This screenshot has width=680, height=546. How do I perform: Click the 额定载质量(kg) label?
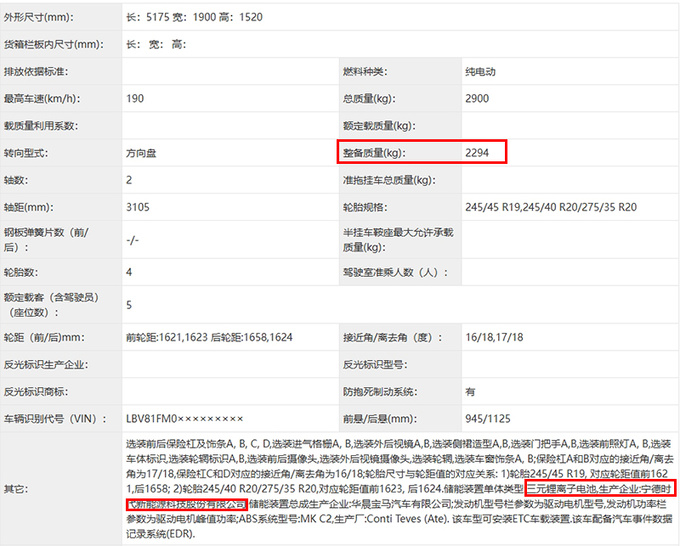click(x=379, y=126)
